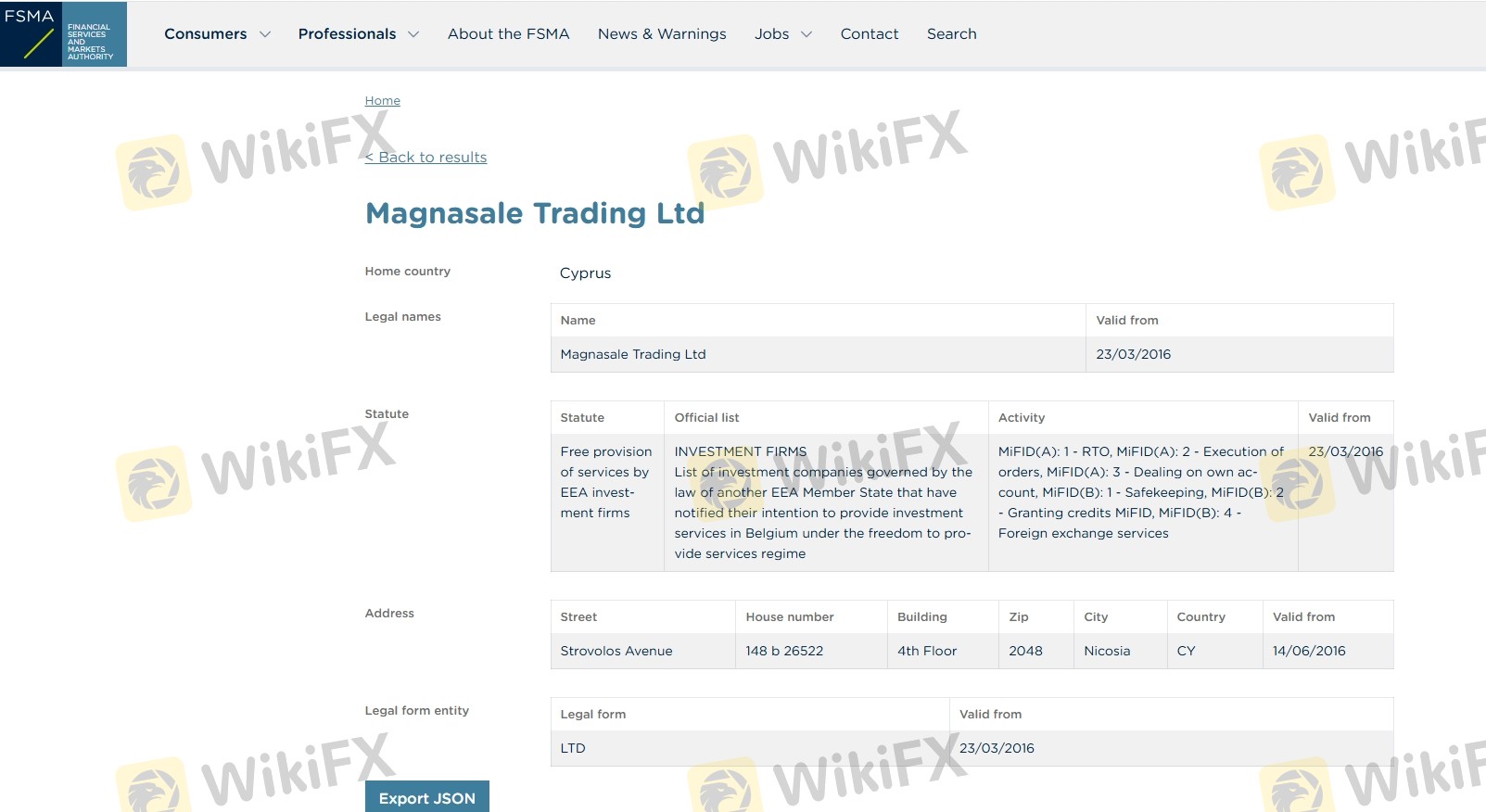This screenshot has height=812, width=1486.
Task: Open the Jobs menu item
Action: pos(772,34)
